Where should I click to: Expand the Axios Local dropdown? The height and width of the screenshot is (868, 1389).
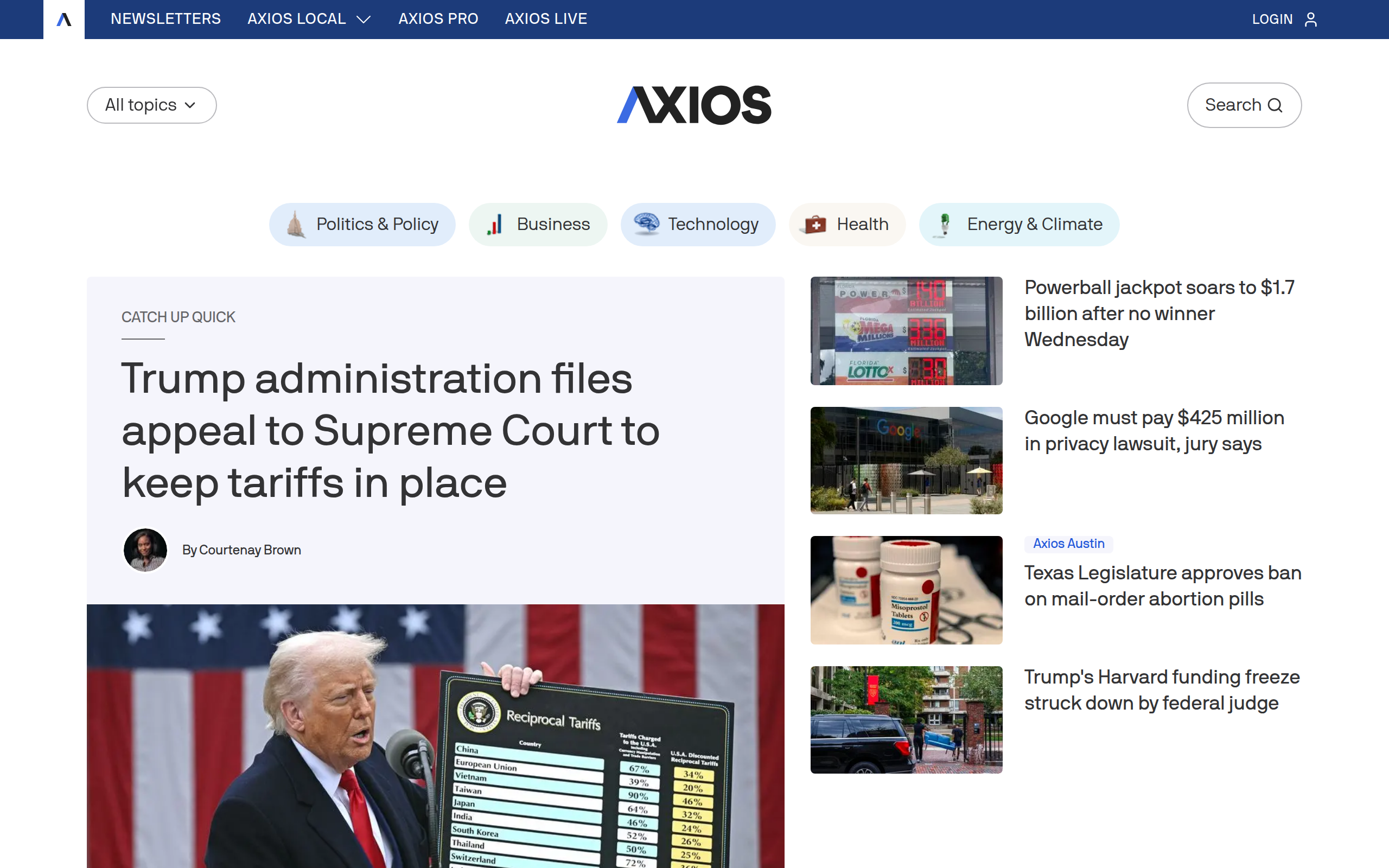[x=309, y=19]
